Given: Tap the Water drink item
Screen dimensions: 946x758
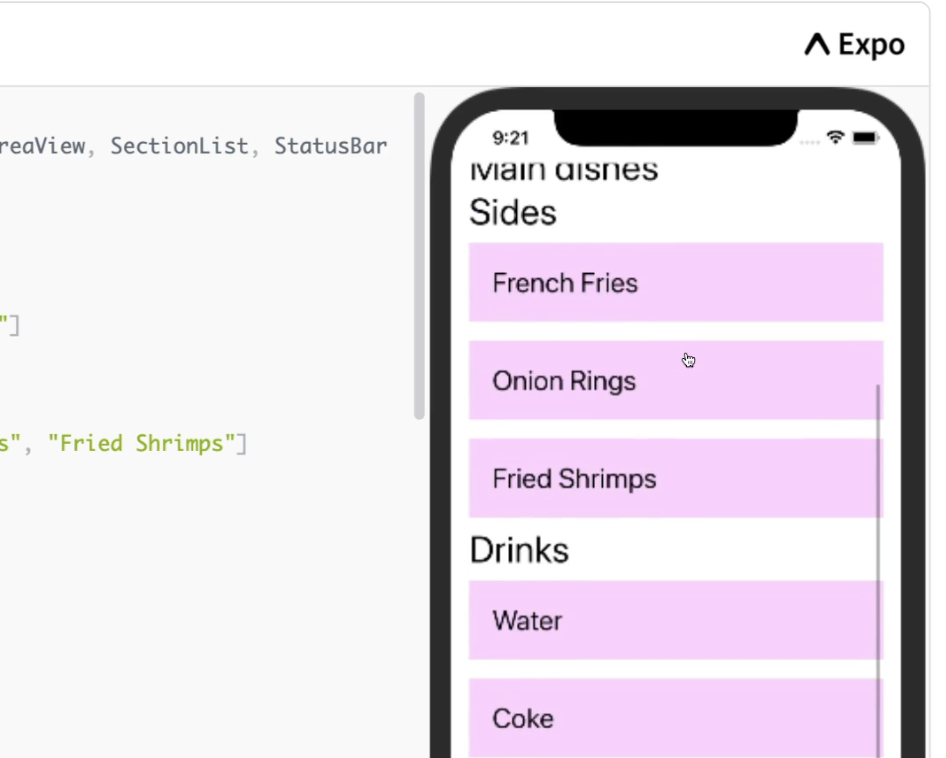Looking at the screenshot, I should click(676, 620).
